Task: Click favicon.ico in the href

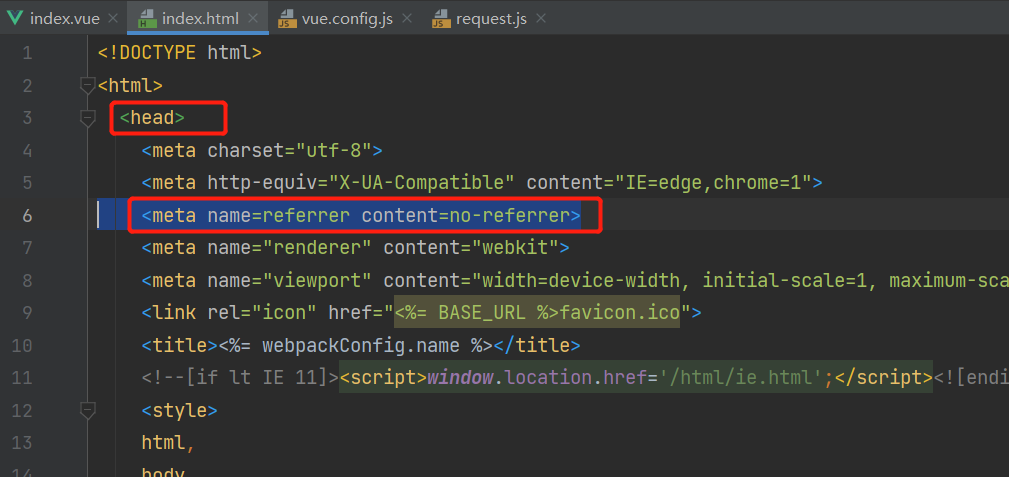Action: 620,313
